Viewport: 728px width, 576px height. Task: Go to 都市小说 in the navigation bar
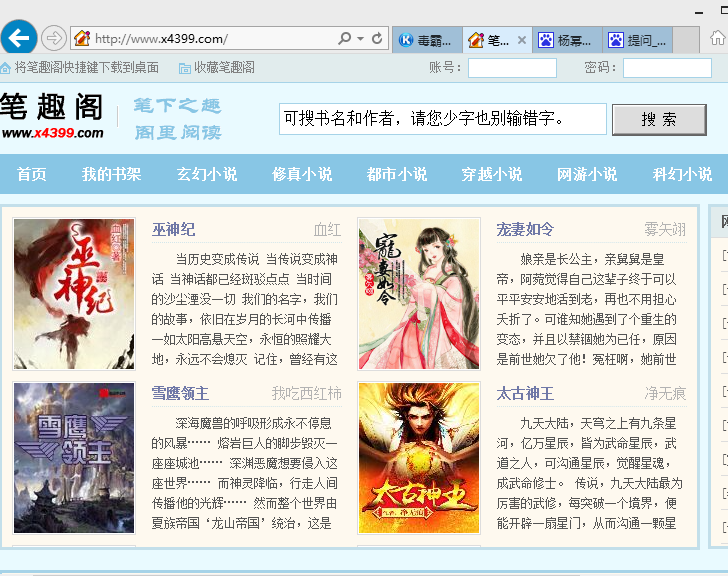397,174
